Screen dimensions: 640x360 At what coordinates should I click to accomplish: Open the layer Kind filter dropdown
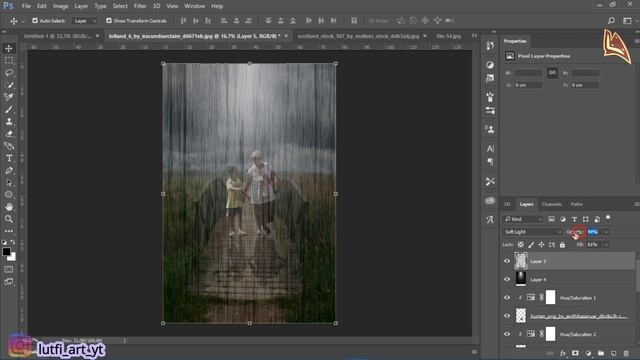(523, 219)
